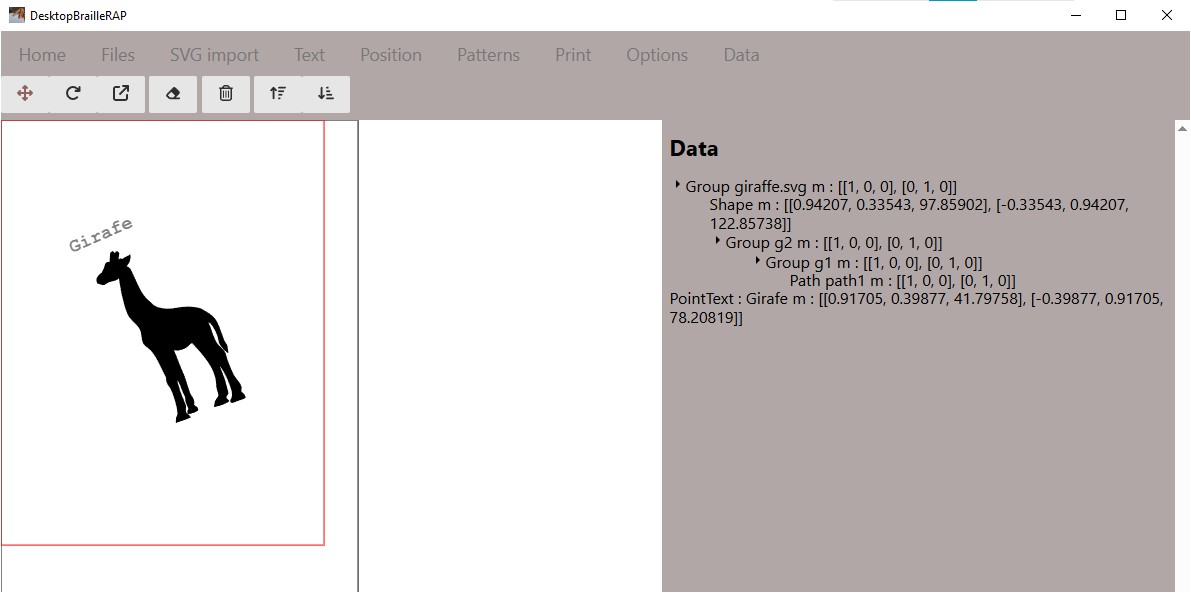Select the Path path1 row

(x=902, y=280)
